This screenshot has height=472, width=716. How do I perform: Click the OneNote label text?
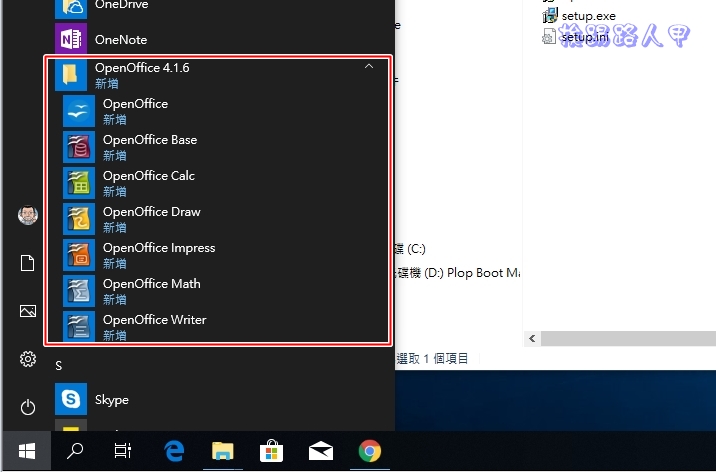(121, 40)
